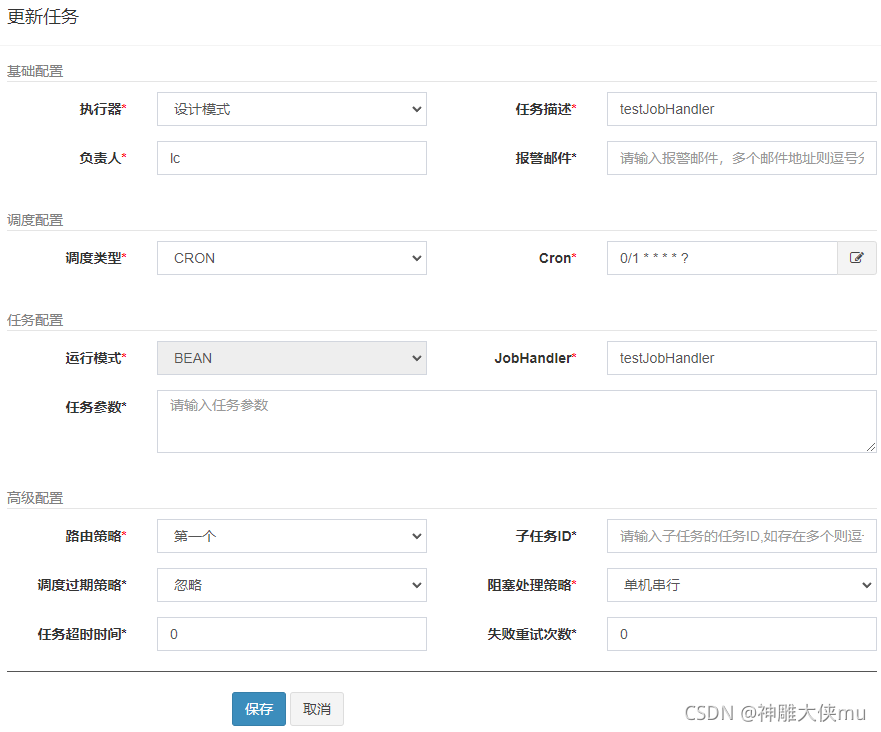This screenshot has height=732, width=881.
Task: Focus the 任务超时时间 input field
Action: (x=292, y=634)
